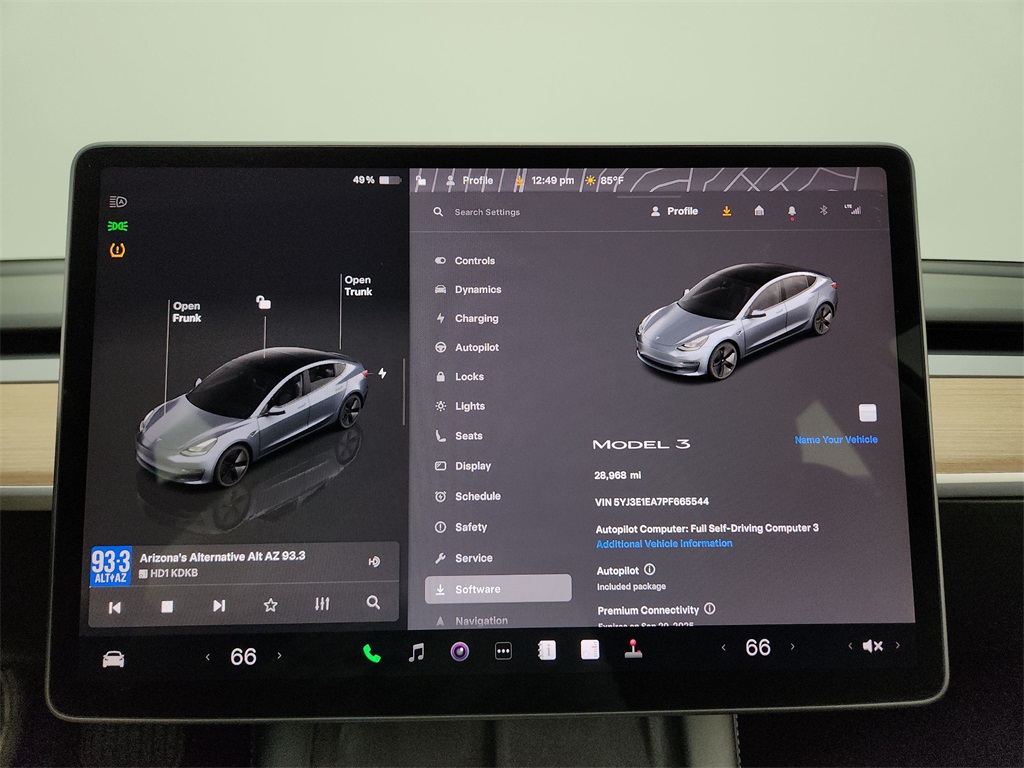Click the green headlights indicator icon
The width and height of the screenshot is (1024, 768).
click(x=118, y=226)
